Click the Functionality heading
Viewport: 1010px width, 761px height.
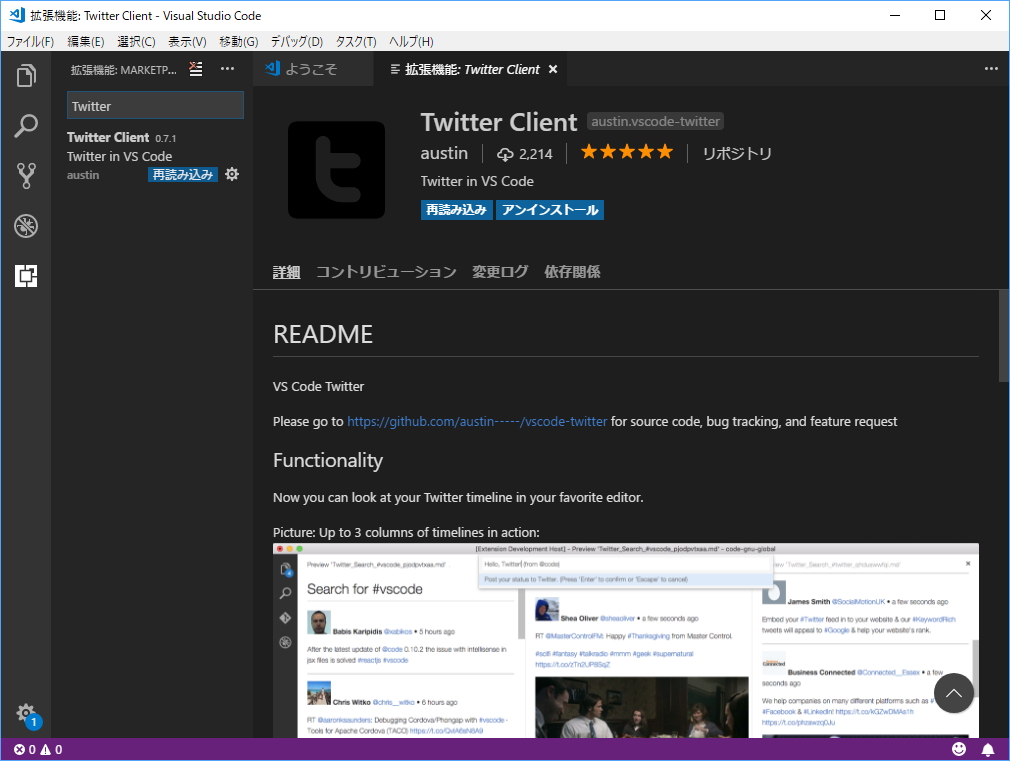(328, 460)
